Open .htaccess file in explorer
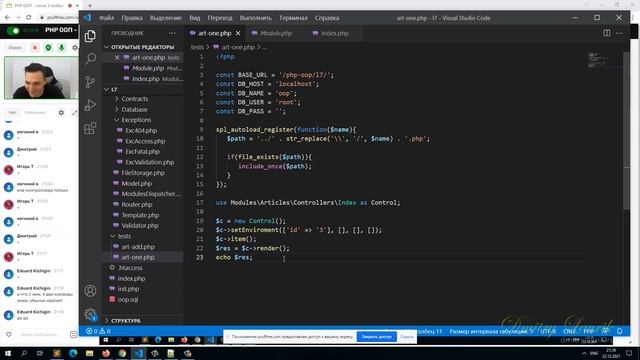This screenshot has height=360, width=640. pyautogui.click(x=130, y=268)
